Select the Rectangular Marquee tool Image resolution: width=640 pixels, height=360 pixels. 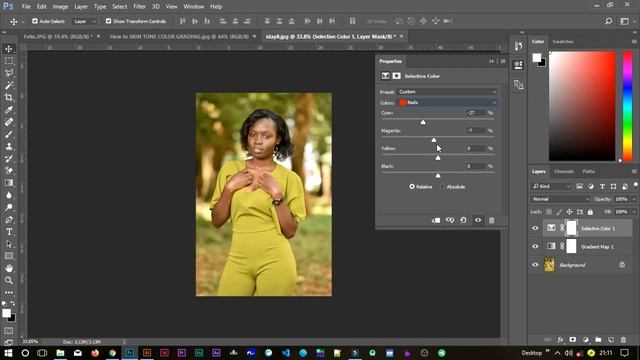pyautogui.click(x=9, y=61)
